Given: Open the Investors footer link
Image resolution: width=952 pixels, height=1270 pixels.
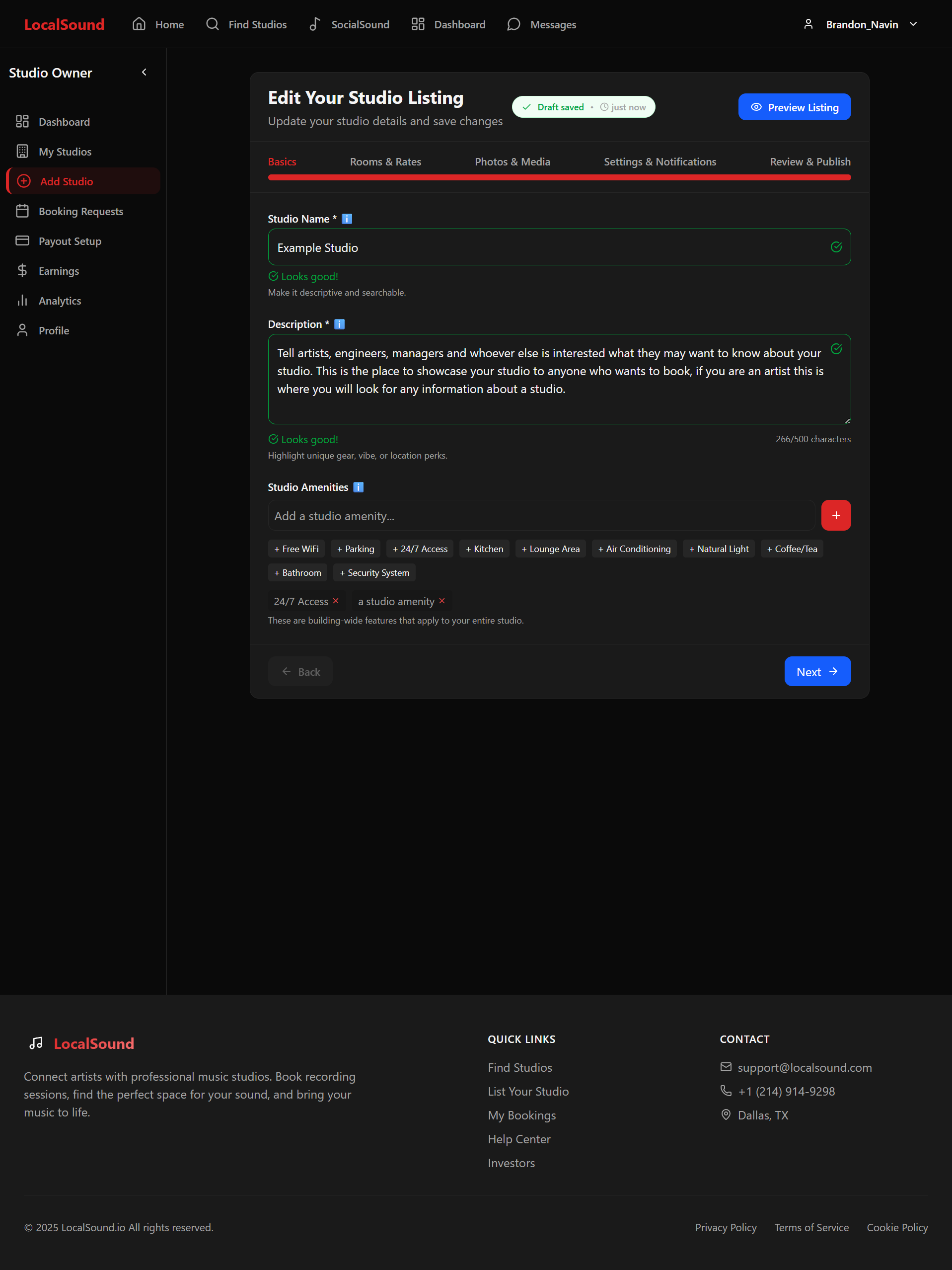Looking at the screenshot, I should pyautogui.click(x=511, y=1162).
